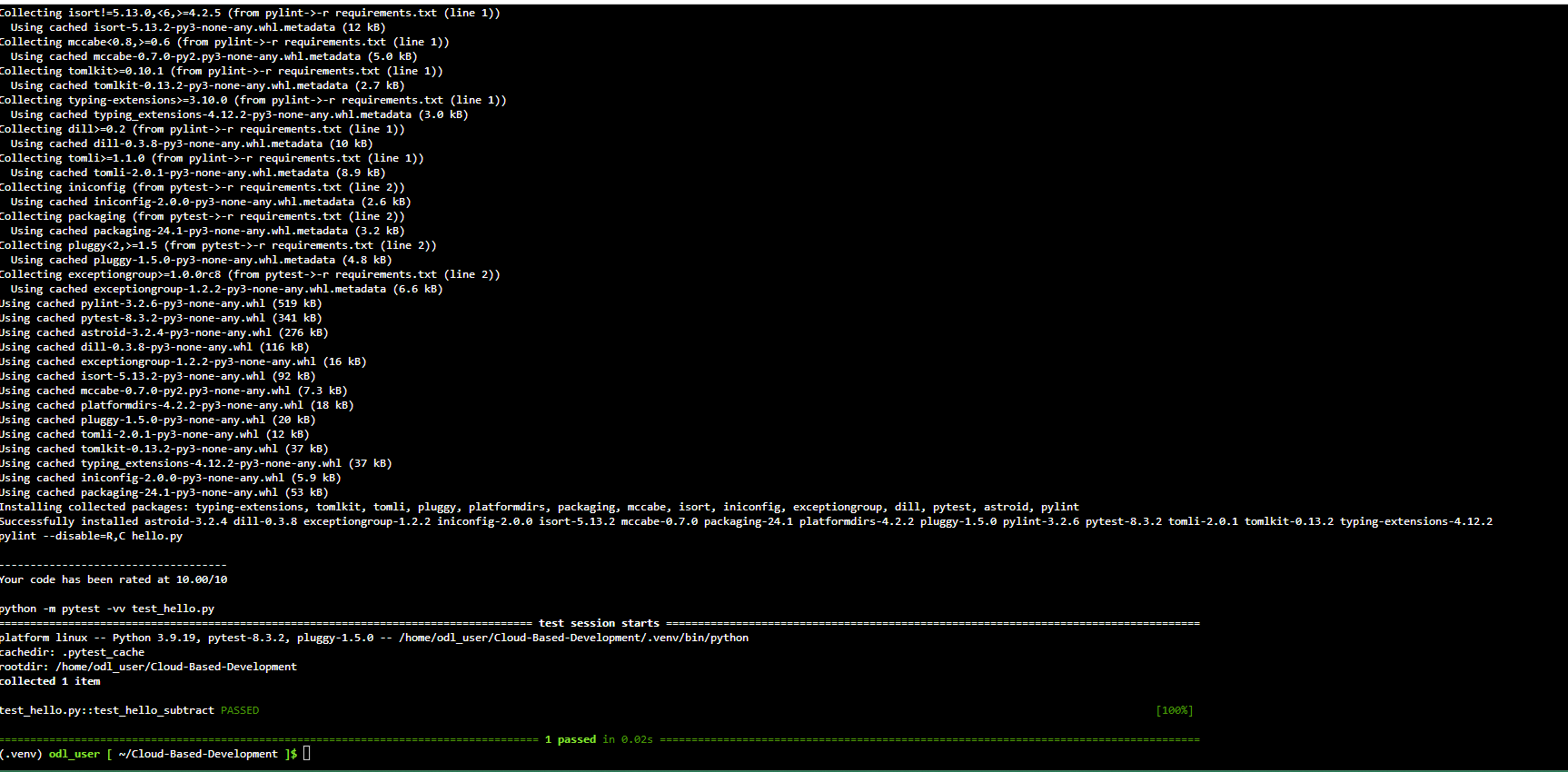Click 'Using cached pluggy-1.5.0-py3-none-any.whl (20 kB)'

point(158,420)
